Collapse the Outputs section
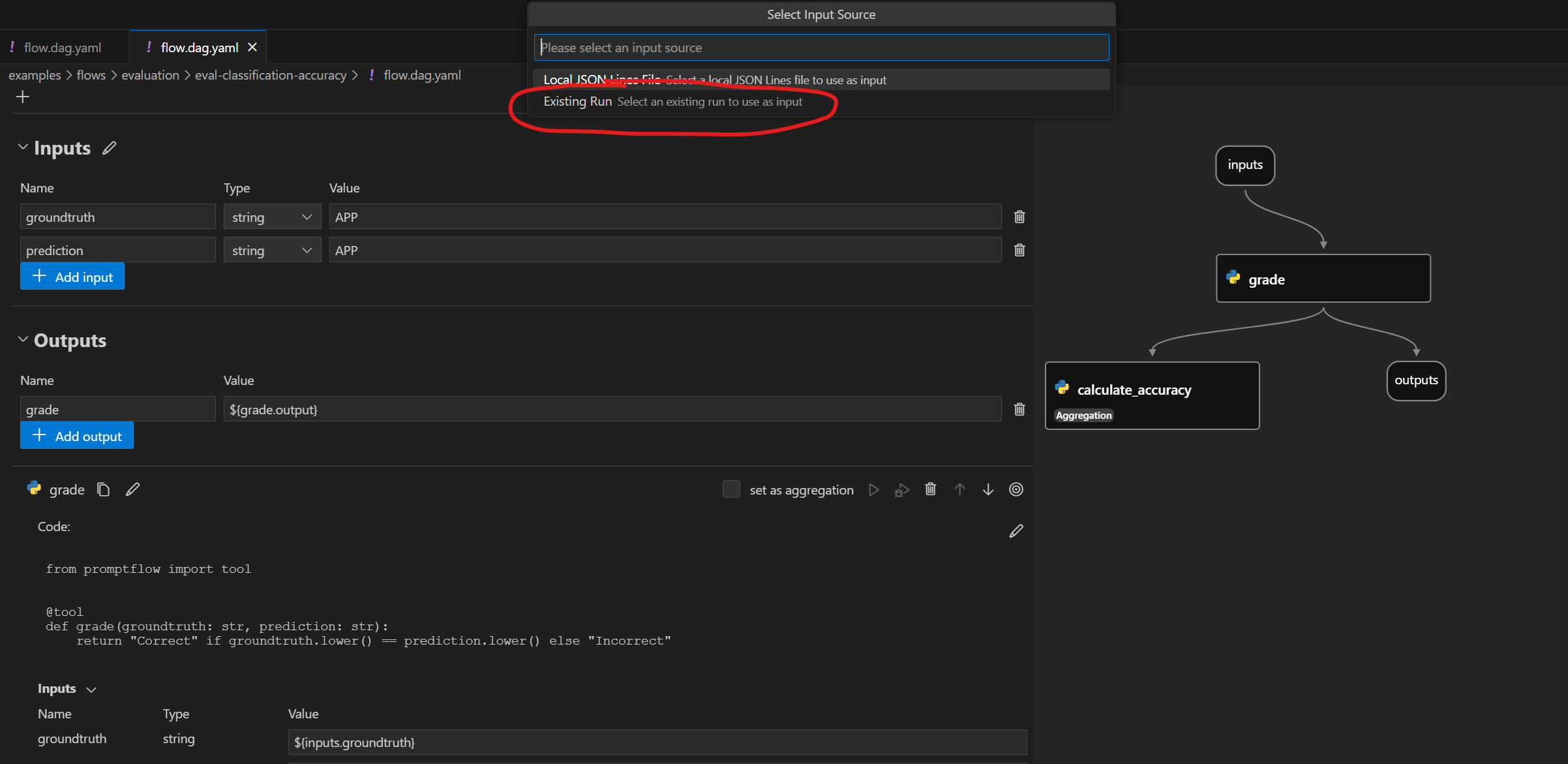 point(23,340)
